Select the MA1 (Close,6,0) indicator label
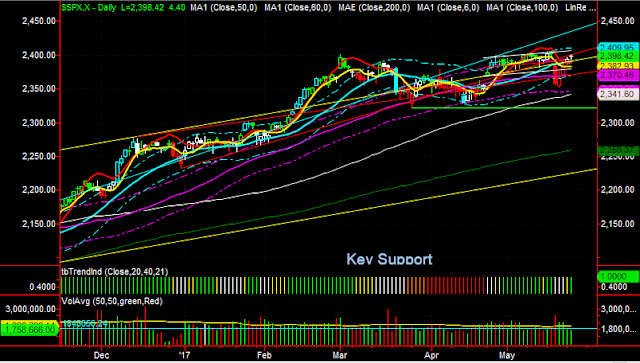Screen dimensions: 640x363 [449, 7]
